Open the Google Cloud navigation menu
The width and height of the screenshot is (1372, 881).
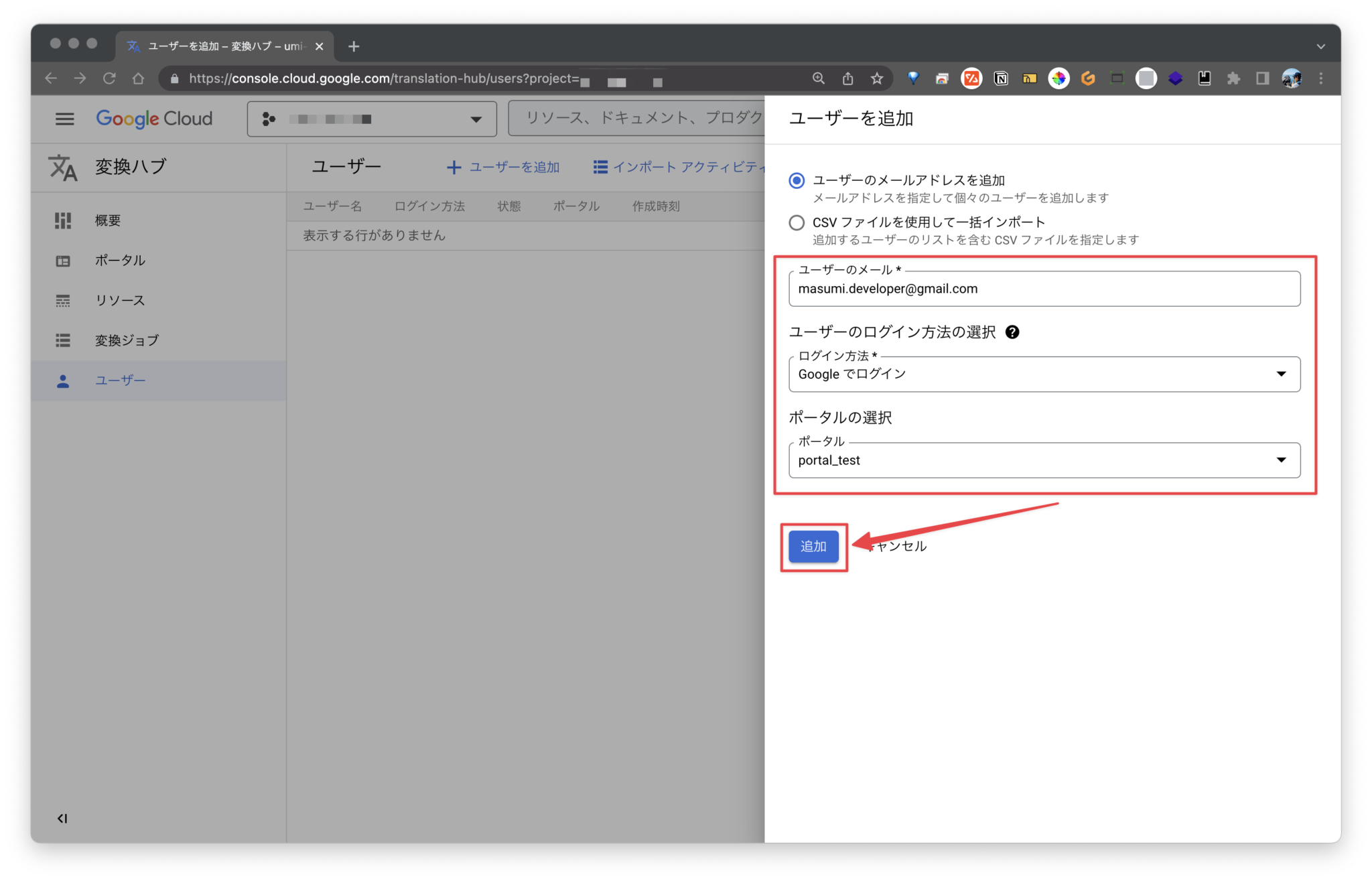tap(64, 119)
